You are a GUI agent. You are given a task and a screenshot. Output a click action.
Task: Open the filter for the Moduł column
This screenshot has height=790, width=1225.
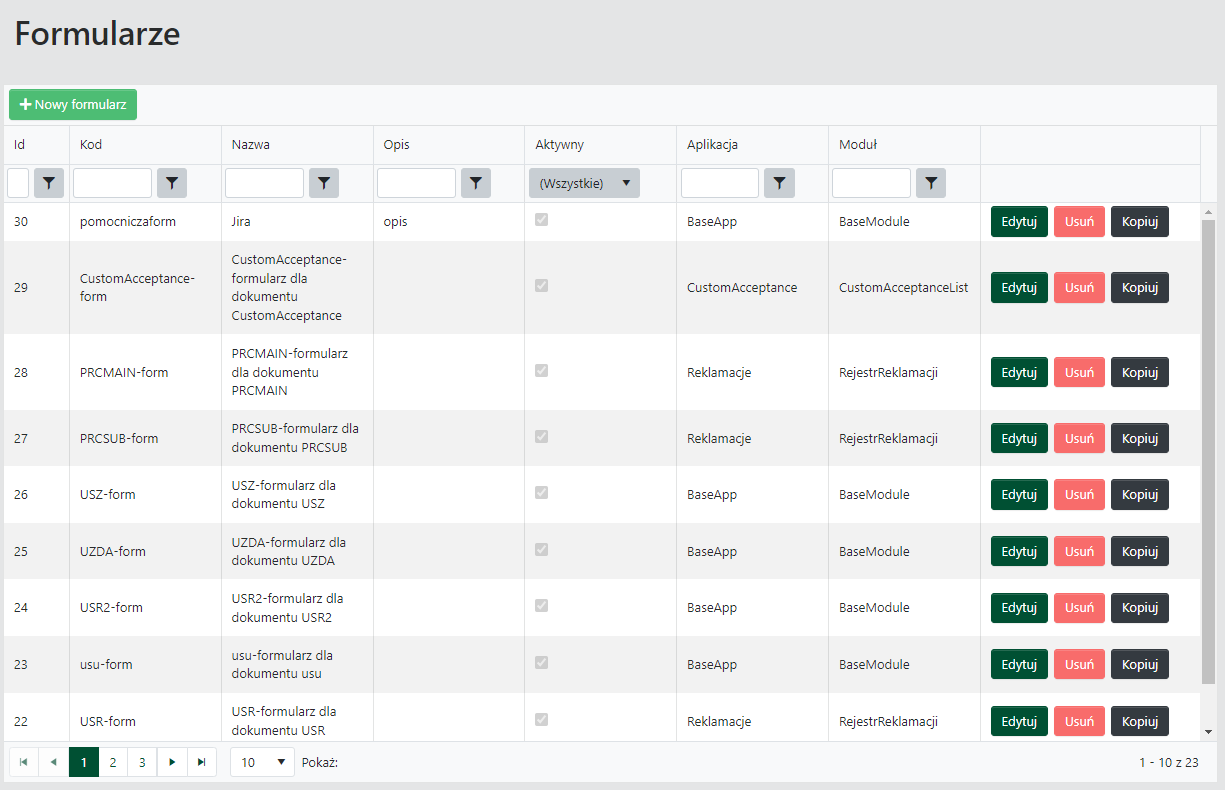(x=930, y=183)
